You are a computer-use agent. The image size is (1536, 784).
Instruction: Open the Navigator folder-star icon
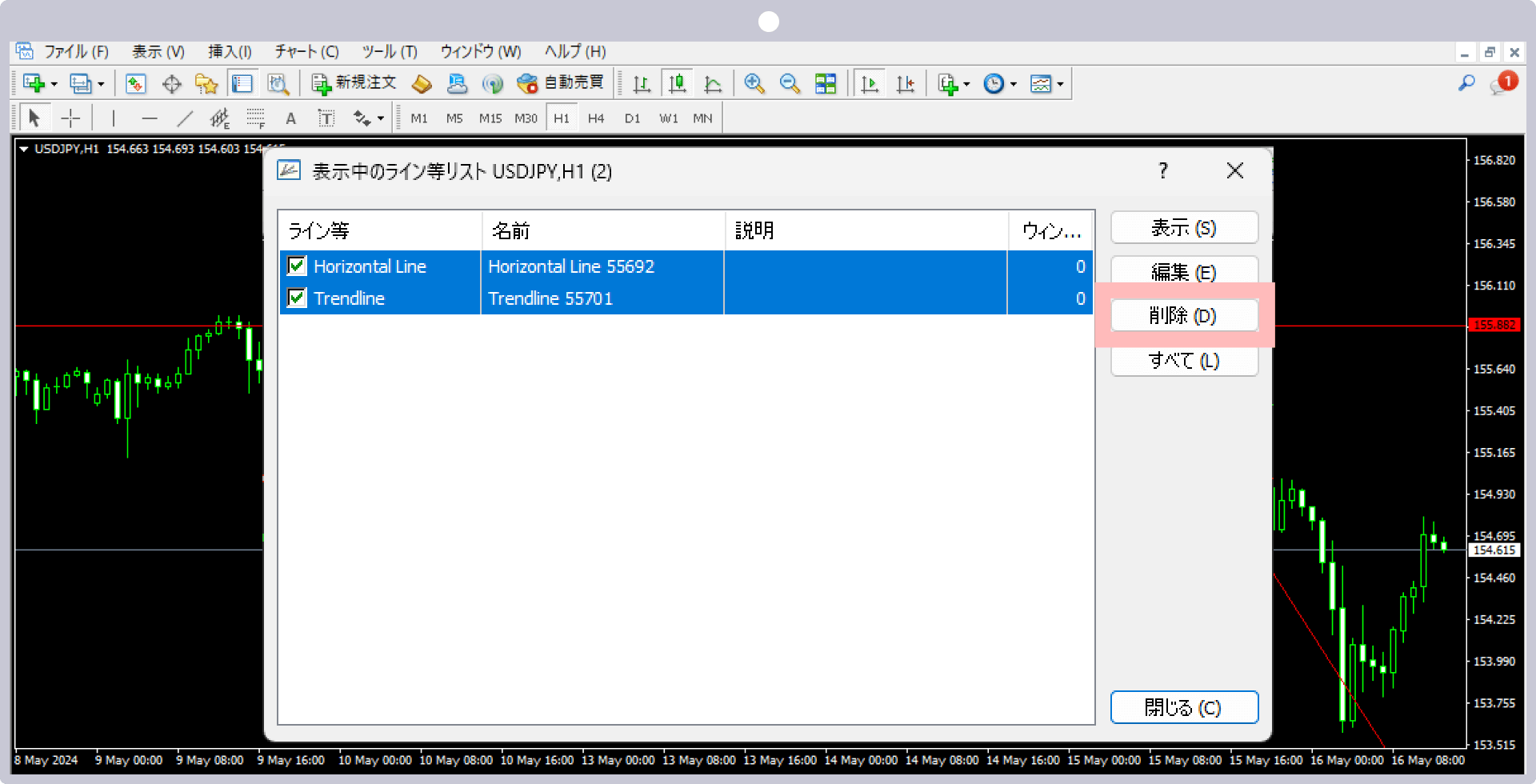point(206,83)
